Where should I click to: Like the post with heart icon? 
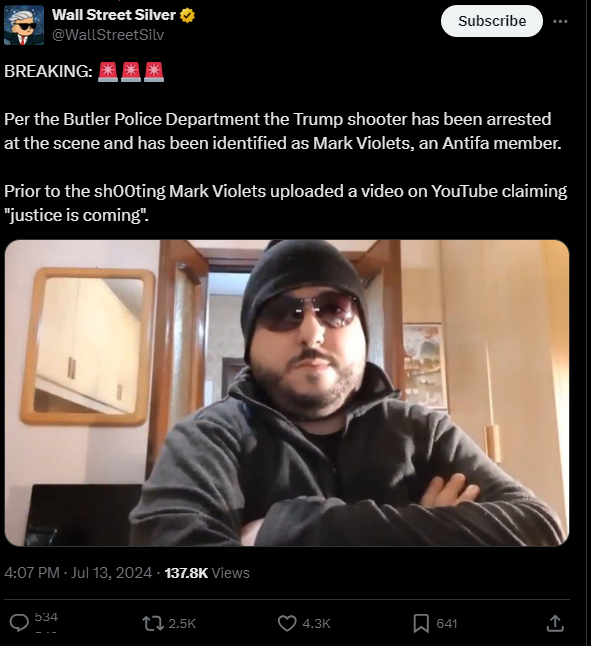point(287,623)
